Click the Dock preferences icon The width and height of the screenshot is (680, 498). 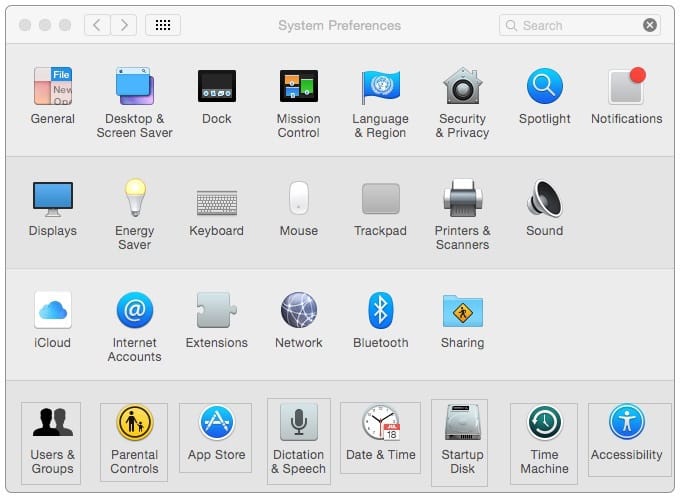click(x=217, y=87)
